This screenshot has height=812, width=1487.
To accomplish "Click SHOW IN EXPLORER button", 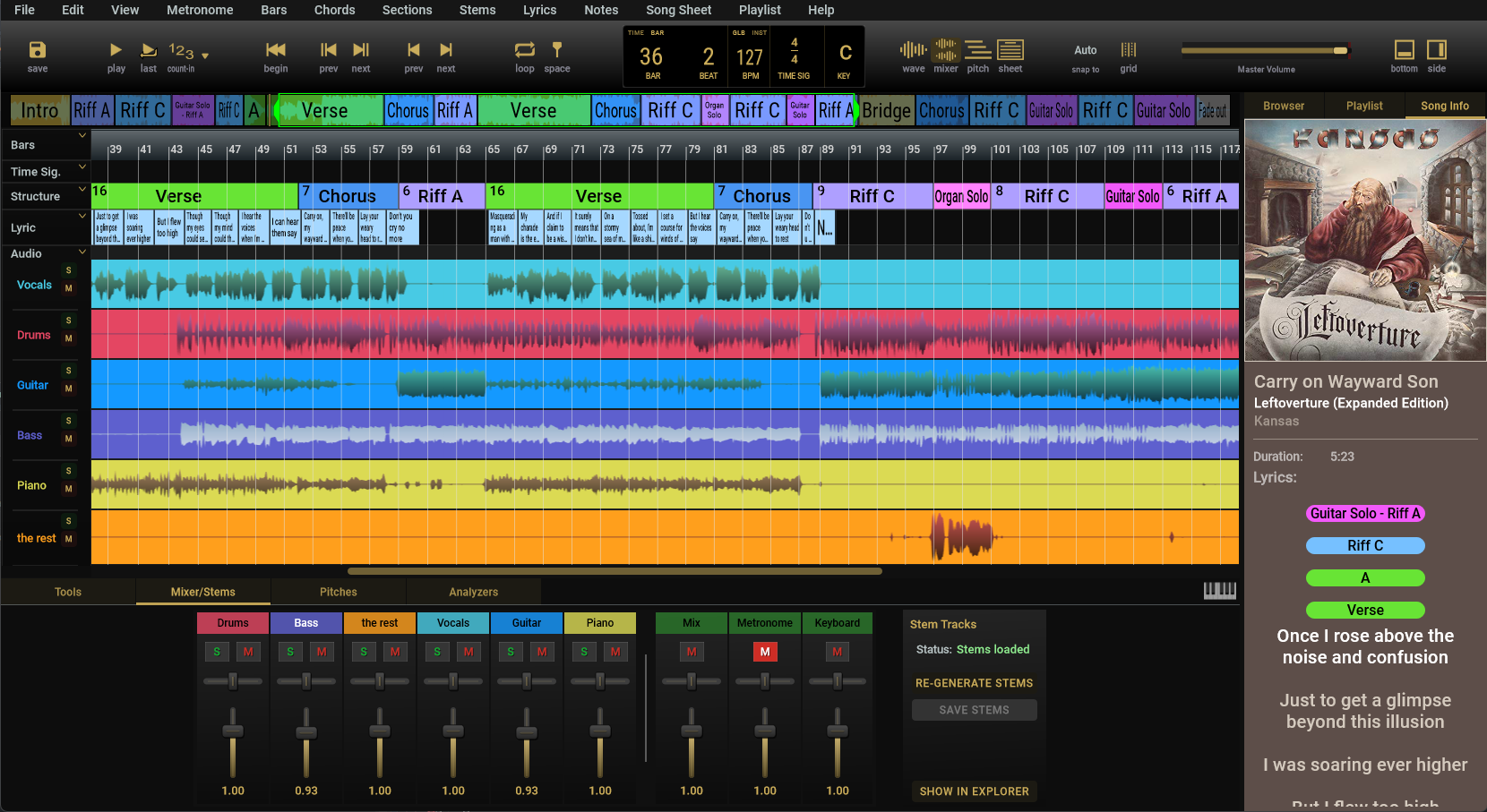I will point(974,791).
